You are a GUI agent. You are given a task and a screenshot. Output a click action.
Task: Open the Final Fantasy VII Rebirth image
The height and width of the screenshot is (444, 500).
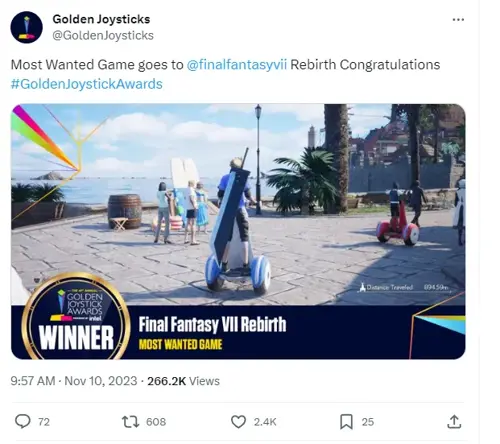[238, 232]
